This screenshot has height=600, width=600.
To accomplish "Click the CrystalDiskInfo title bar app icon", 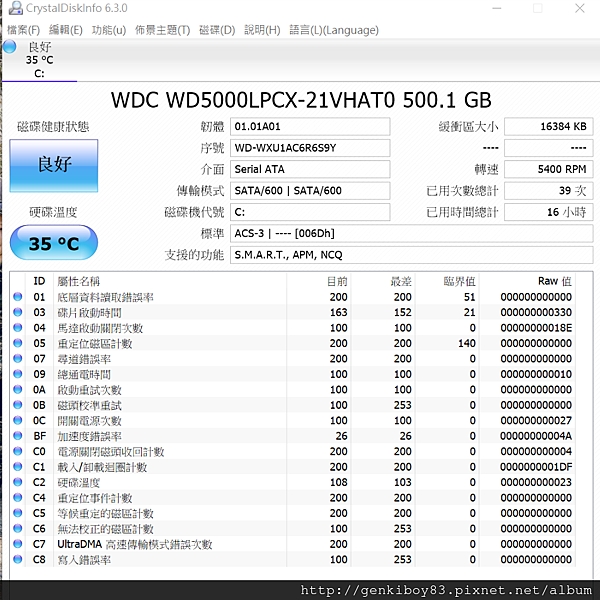I will point(15,8).
